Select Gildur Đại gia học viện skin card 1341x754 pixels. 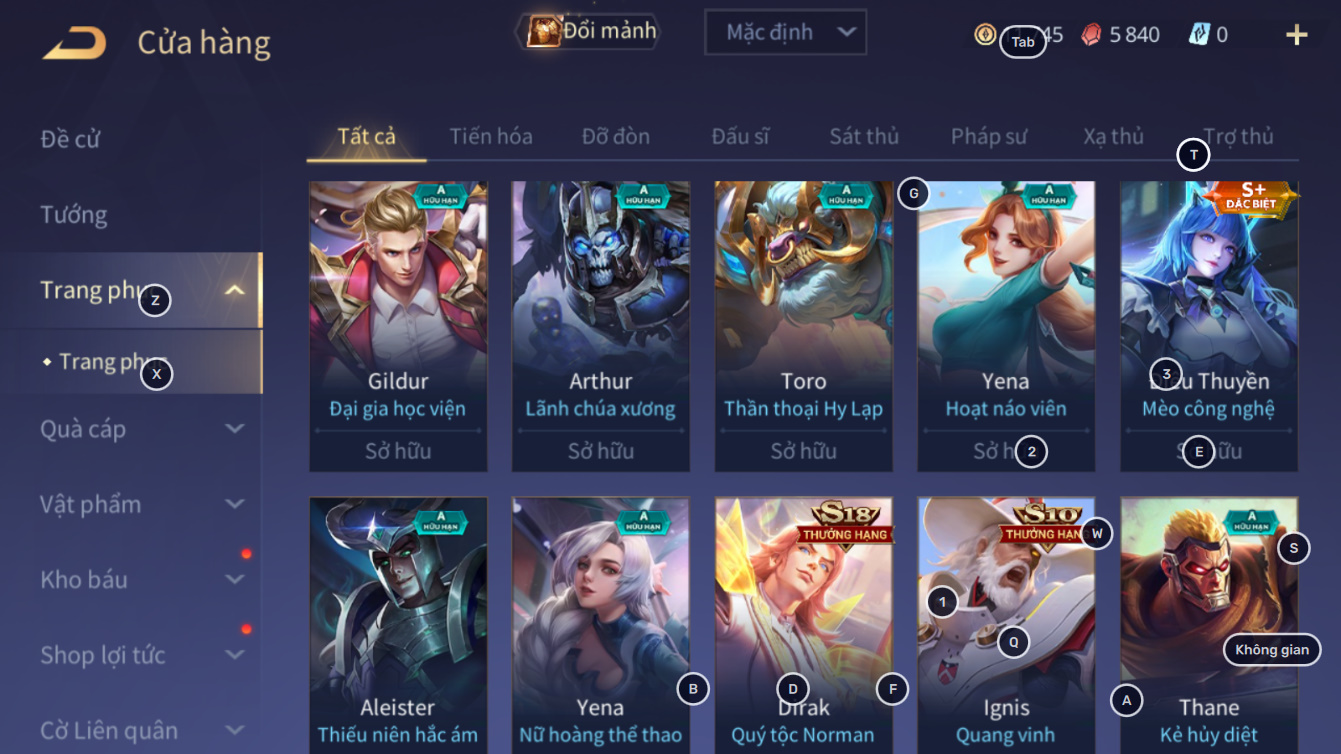(x=398, y=326)
